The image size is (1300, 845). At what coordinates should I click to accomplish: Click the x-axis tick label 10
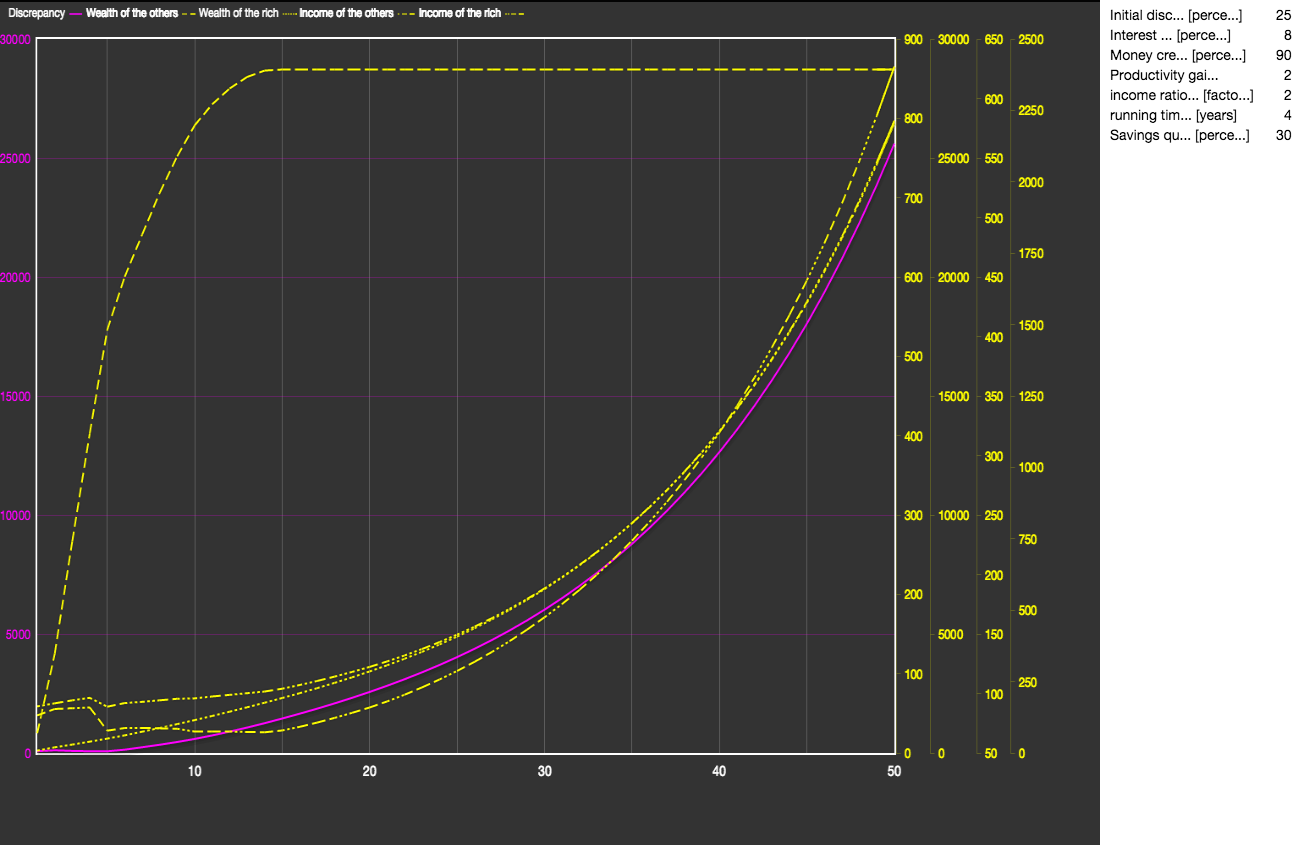click(x=194, y=771)
